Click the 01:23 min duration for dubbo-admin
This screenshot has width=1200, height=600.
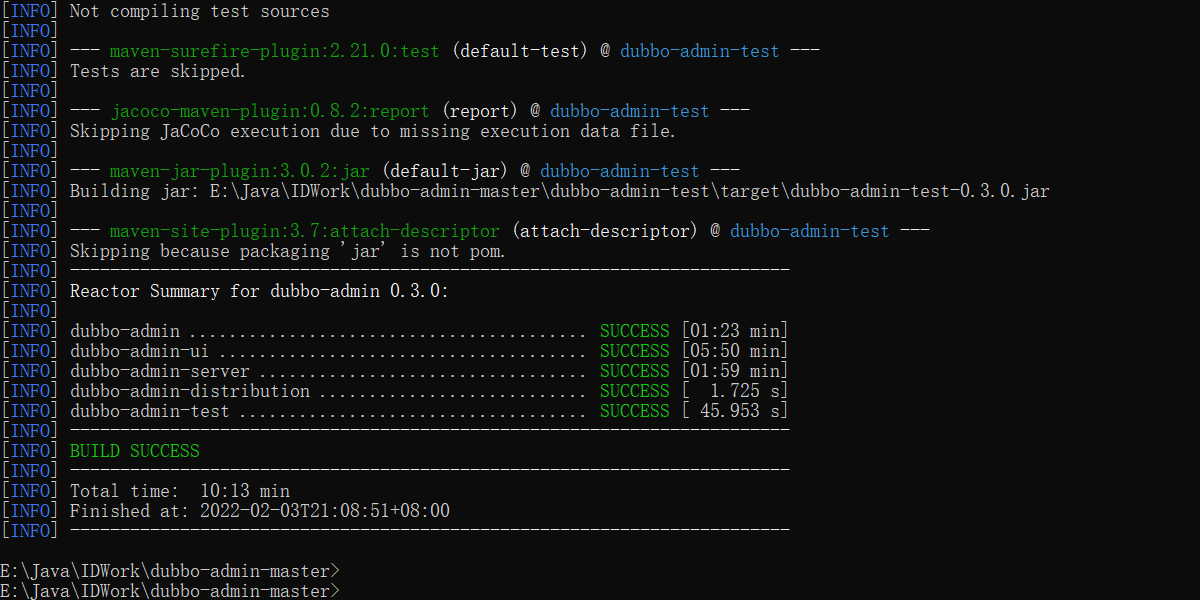[734, 331]
